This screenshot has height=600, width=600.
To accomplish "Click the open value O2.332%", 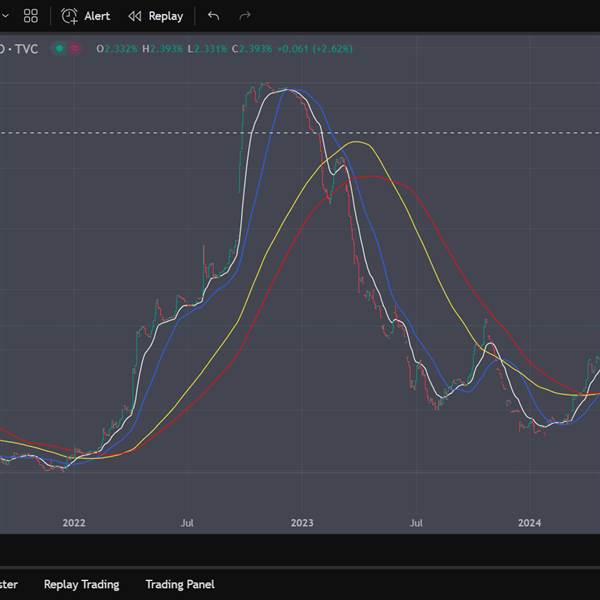I will click(x=117, y=49).
